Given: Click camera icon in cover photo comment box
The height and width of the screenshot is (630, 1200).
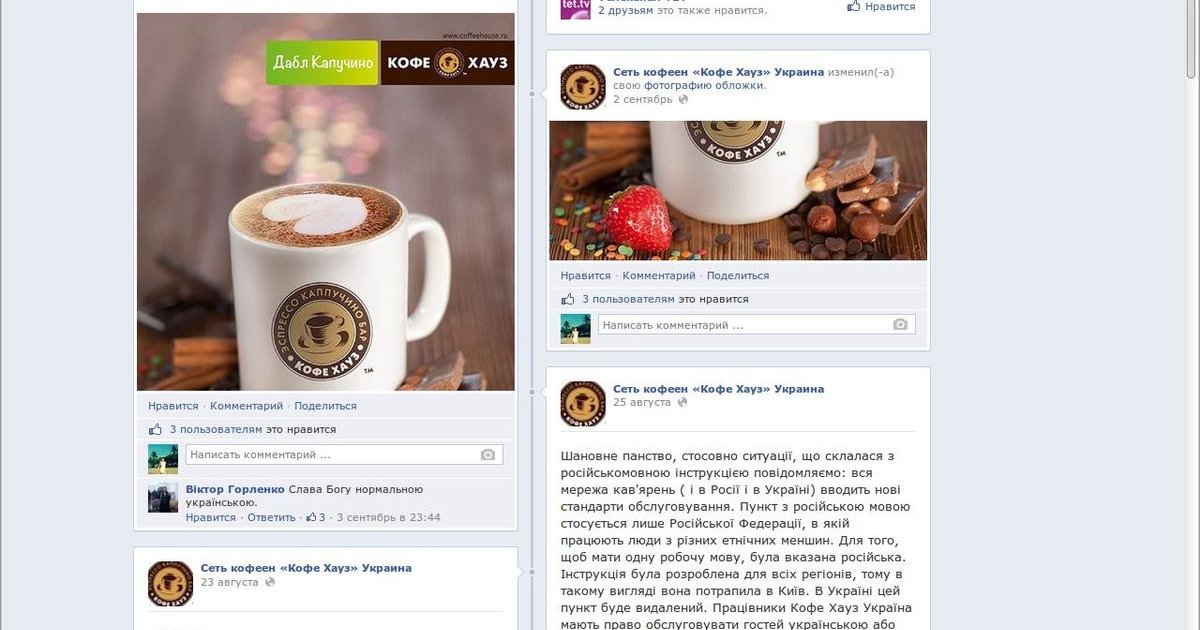Looking at the screenshot, I should [x=900, y=325].
